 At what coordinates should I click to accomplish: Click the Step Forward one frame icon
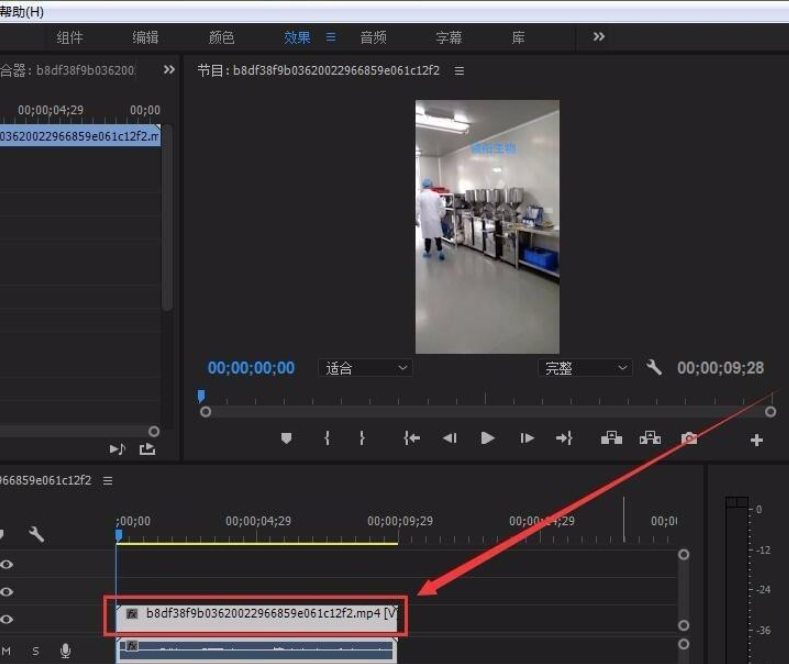(x=527, y=438)
